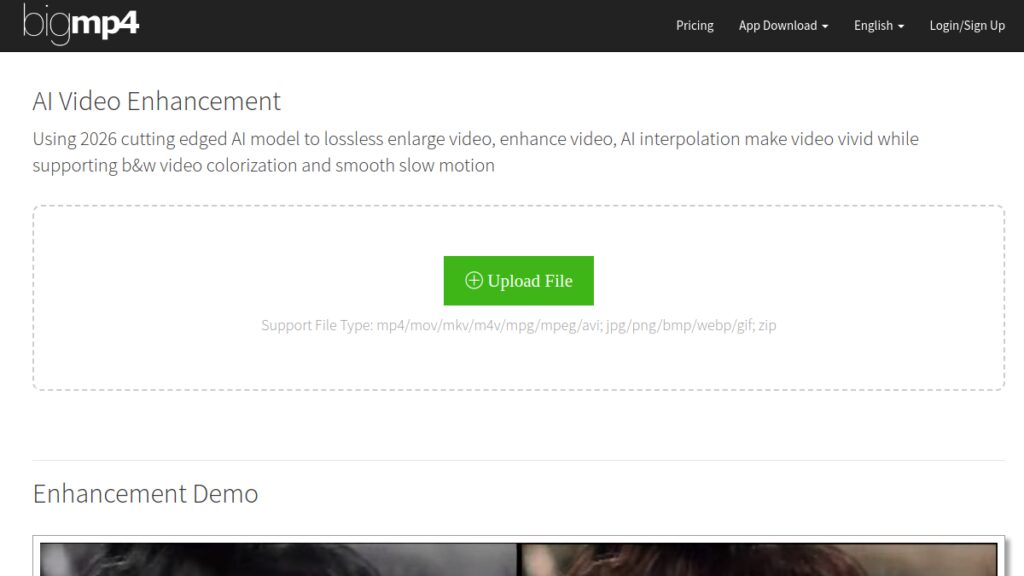Click the Support File Type text
Screen dimensions: 1024x576
(x=519, y=325)
